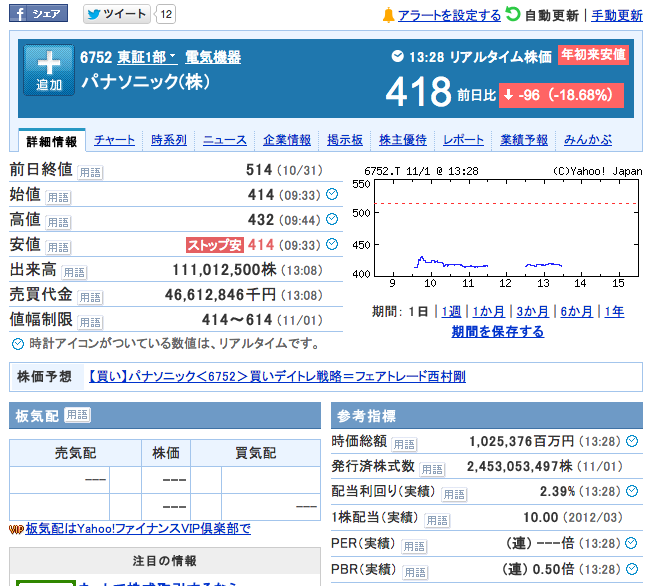This screenshot has height=586, width=649.
Task: Click the alert bell icon
Action: (x=388, y=15)
